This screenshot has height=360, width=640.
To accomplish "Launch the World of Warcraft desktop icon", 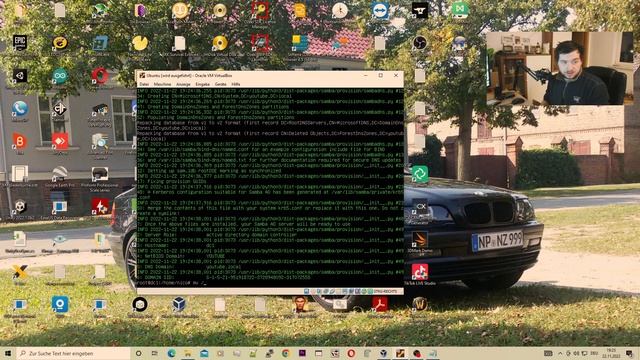I will click(420, 304).
